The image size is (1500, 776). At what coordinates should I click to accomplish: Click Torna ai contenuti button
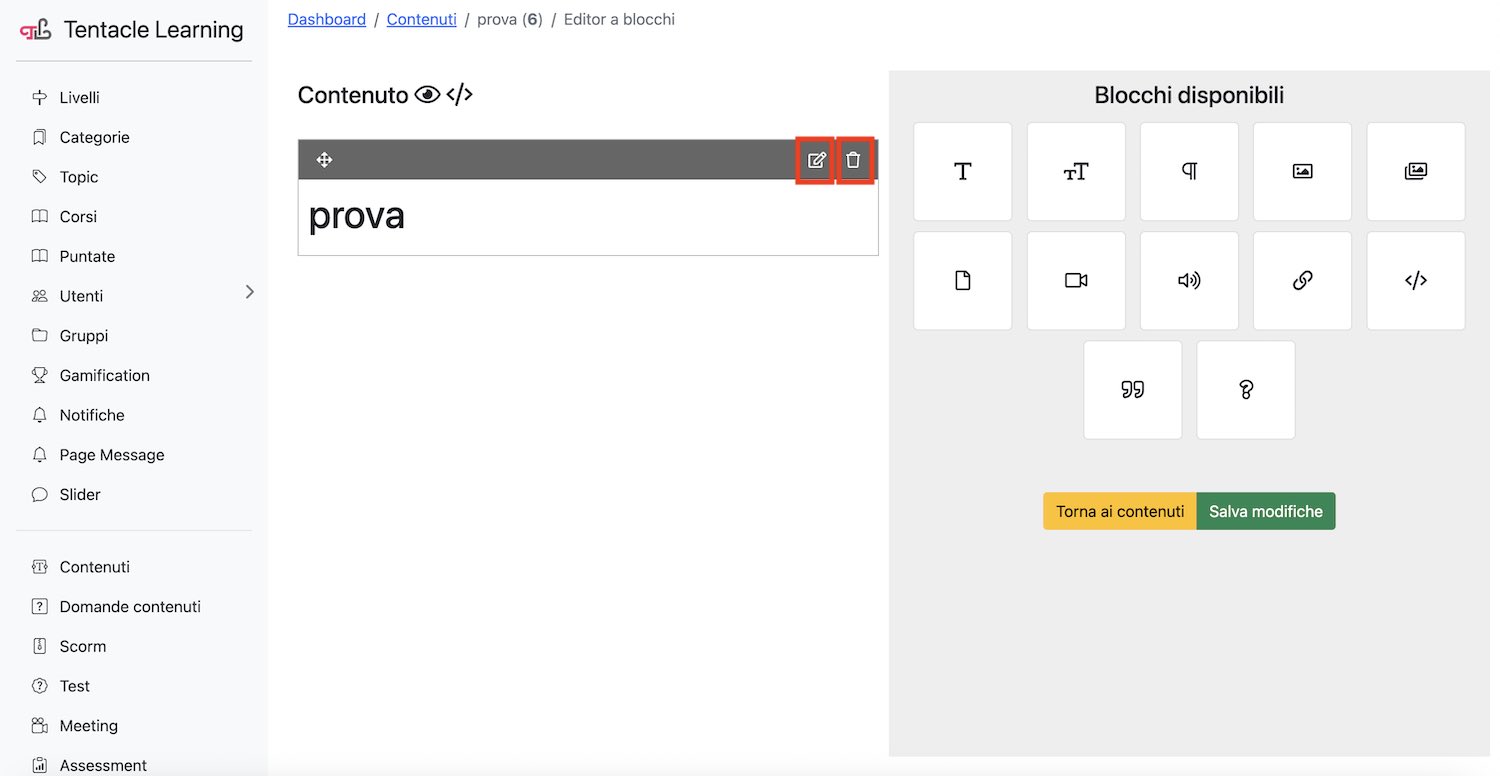click(1119, 511)
